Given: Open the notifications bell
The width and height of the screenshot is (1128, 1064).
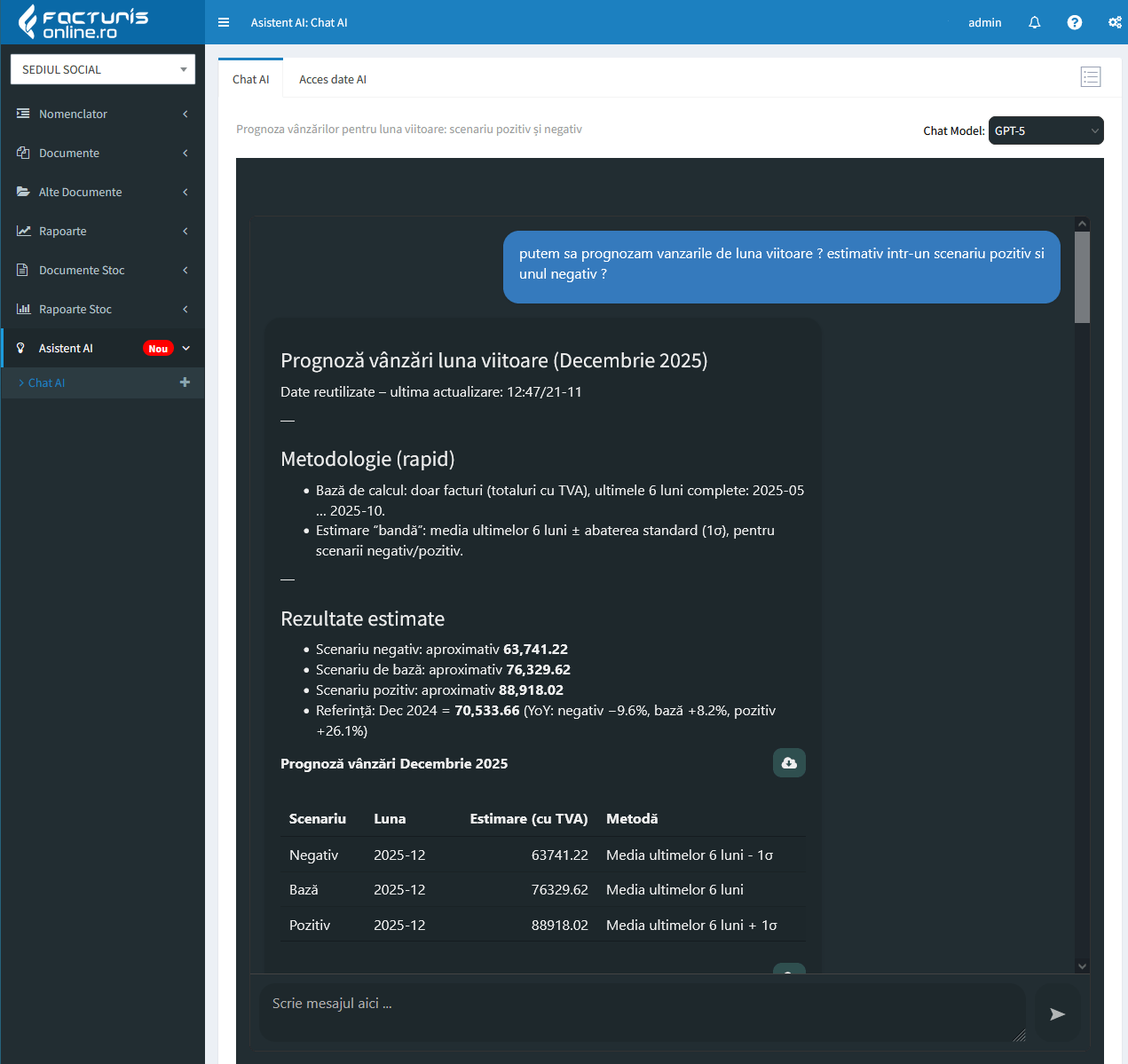Looking at the screenshot, I should tap(1034, 22).
